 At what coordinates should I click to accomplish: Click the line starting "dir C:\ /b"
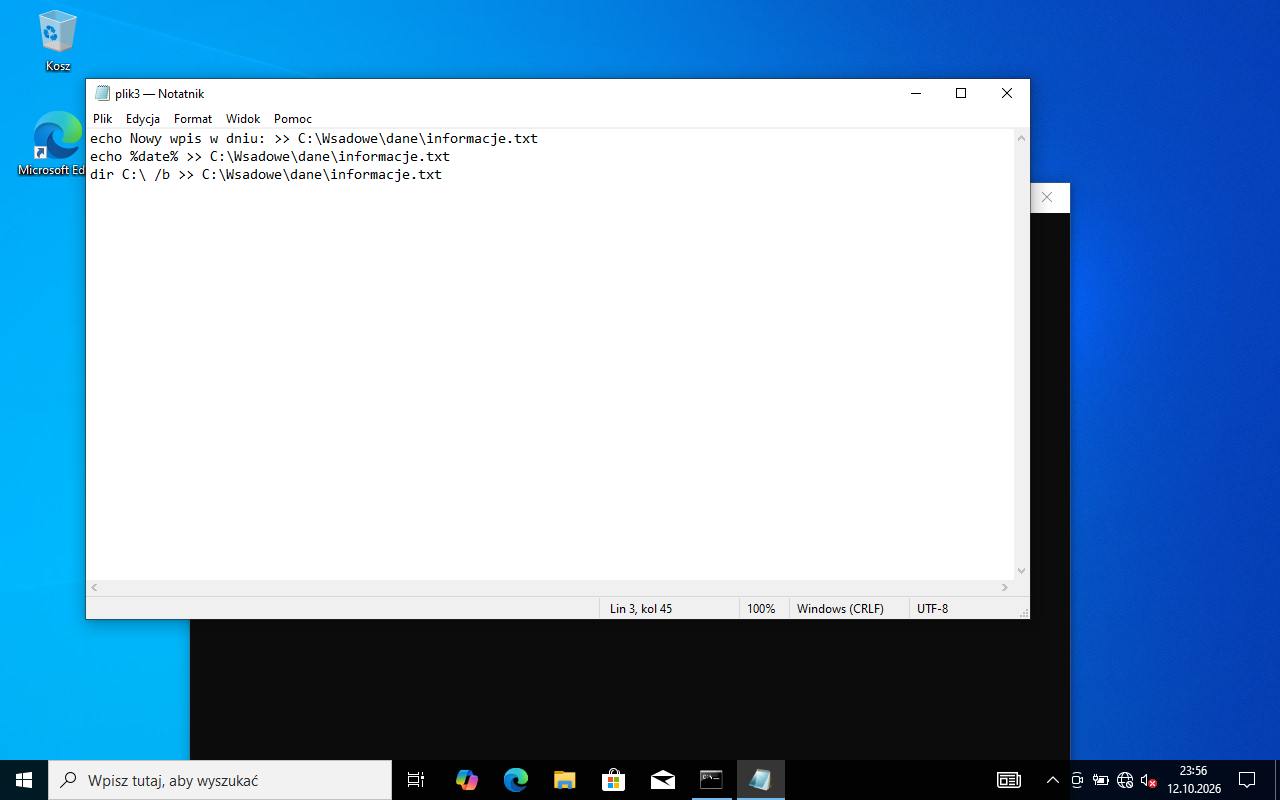[x=266, y=175]
